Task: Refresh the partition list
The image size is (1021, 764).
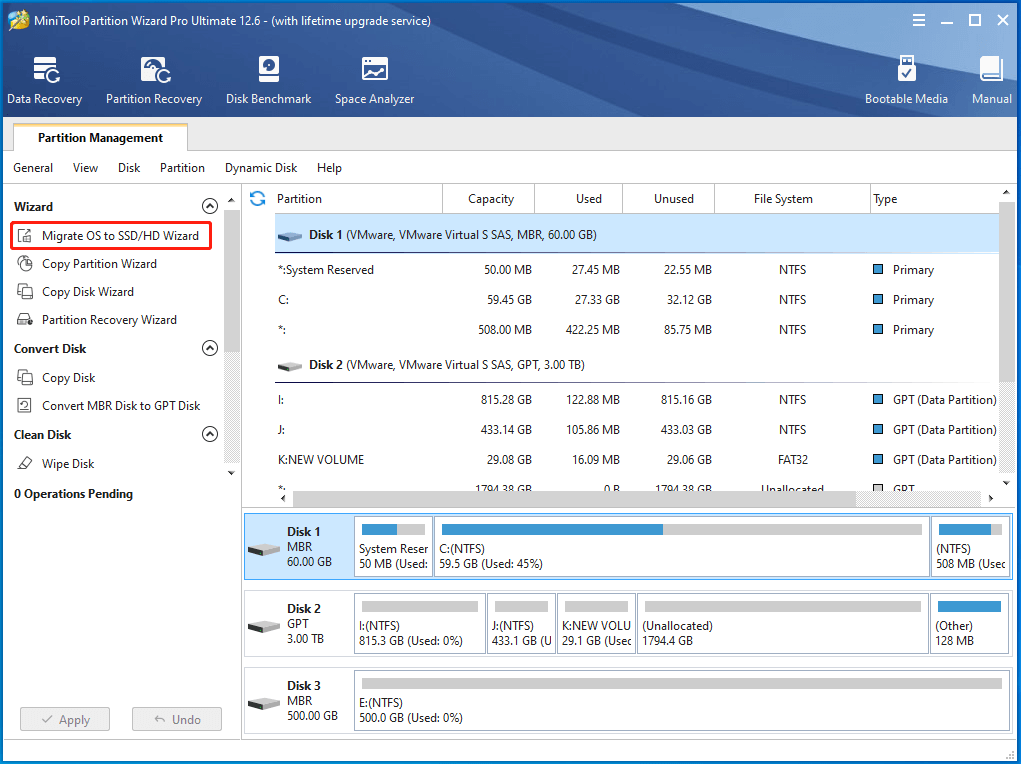Action: pyautogui.click(x=257, y=198)
